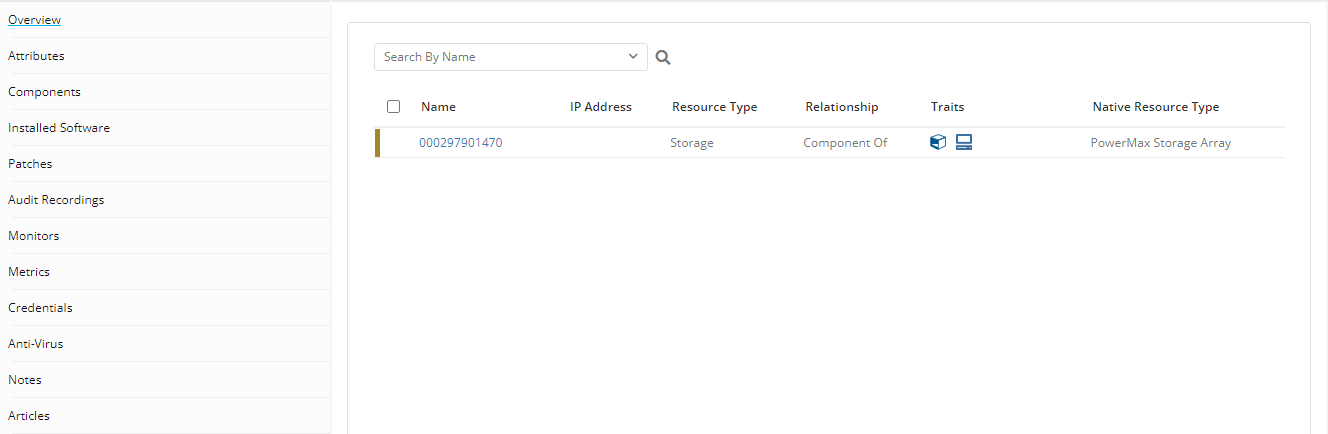Toggle the select-all checkbox in header

coord(393,106)
